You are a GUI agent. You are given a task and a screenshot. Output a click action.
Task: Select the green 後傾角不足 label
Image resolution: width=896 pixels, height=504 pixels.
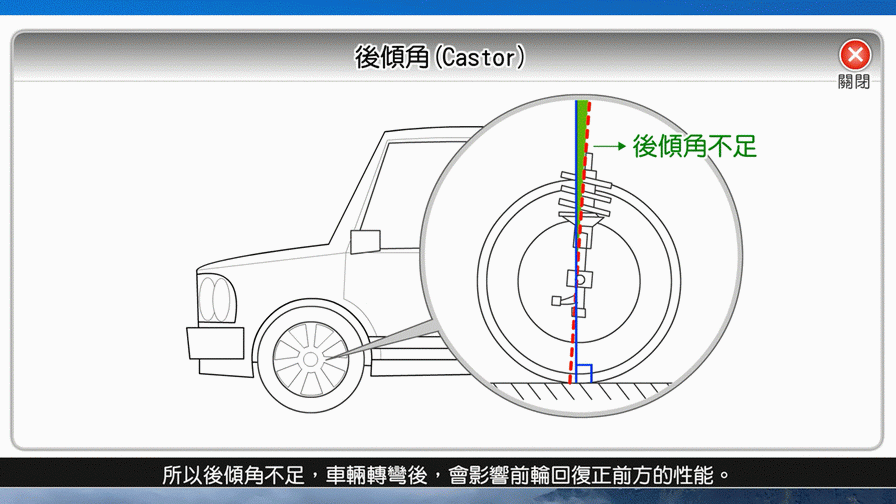pyautogui.click(x=695, y=146)
